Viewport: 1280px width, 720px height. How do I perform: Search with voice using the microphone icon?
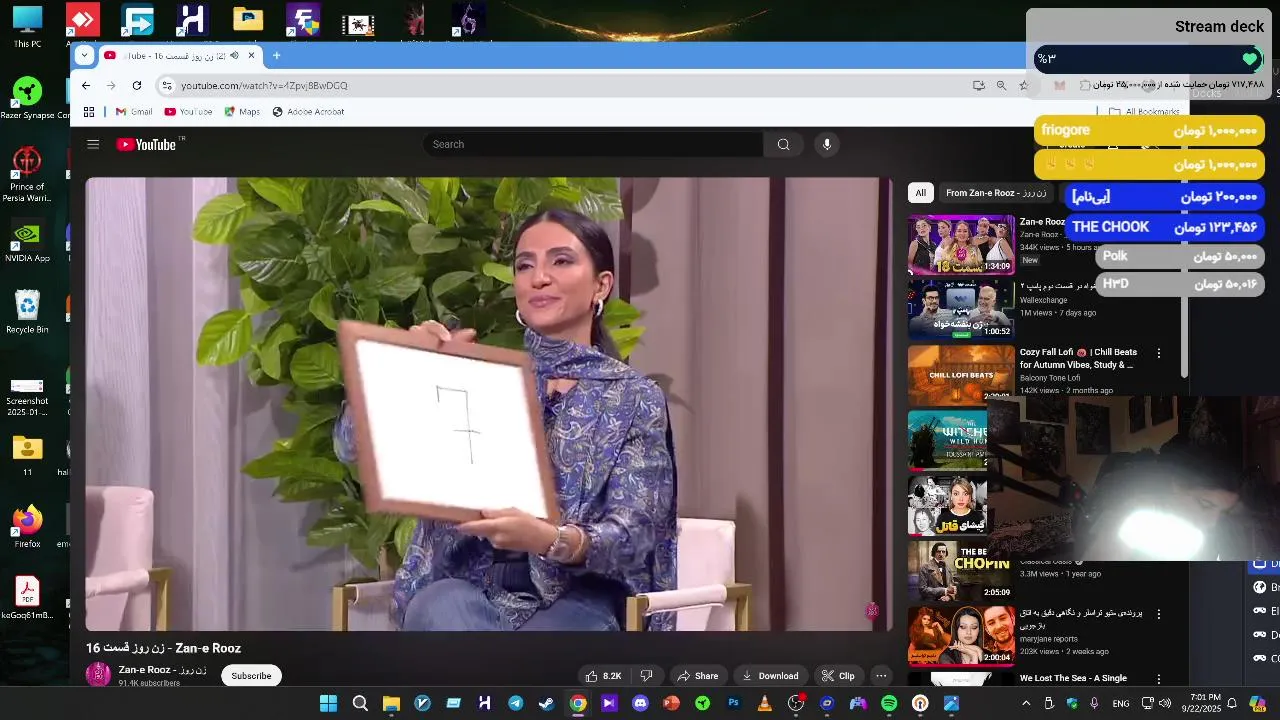826,144
